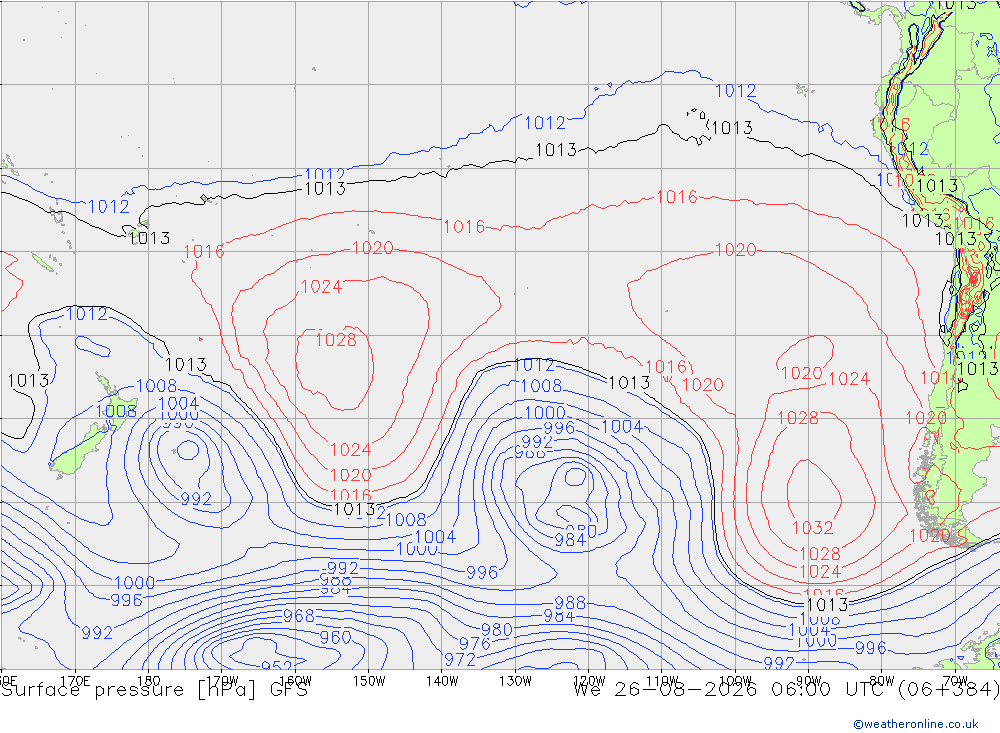Click the 1013 label west of New Zealand
The width and height of the screenshot is (1000, 733).
[x=27, y=381]
